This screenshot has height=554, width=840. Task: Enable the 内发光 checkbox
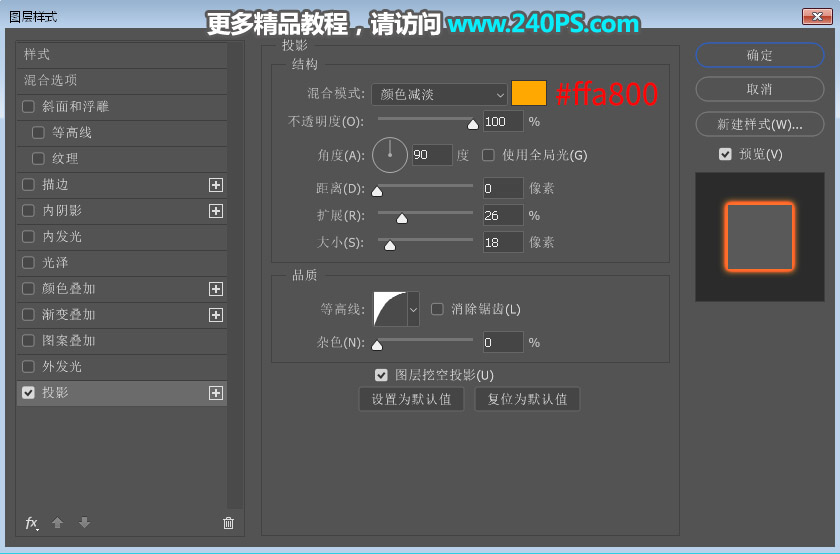point(28,236)
